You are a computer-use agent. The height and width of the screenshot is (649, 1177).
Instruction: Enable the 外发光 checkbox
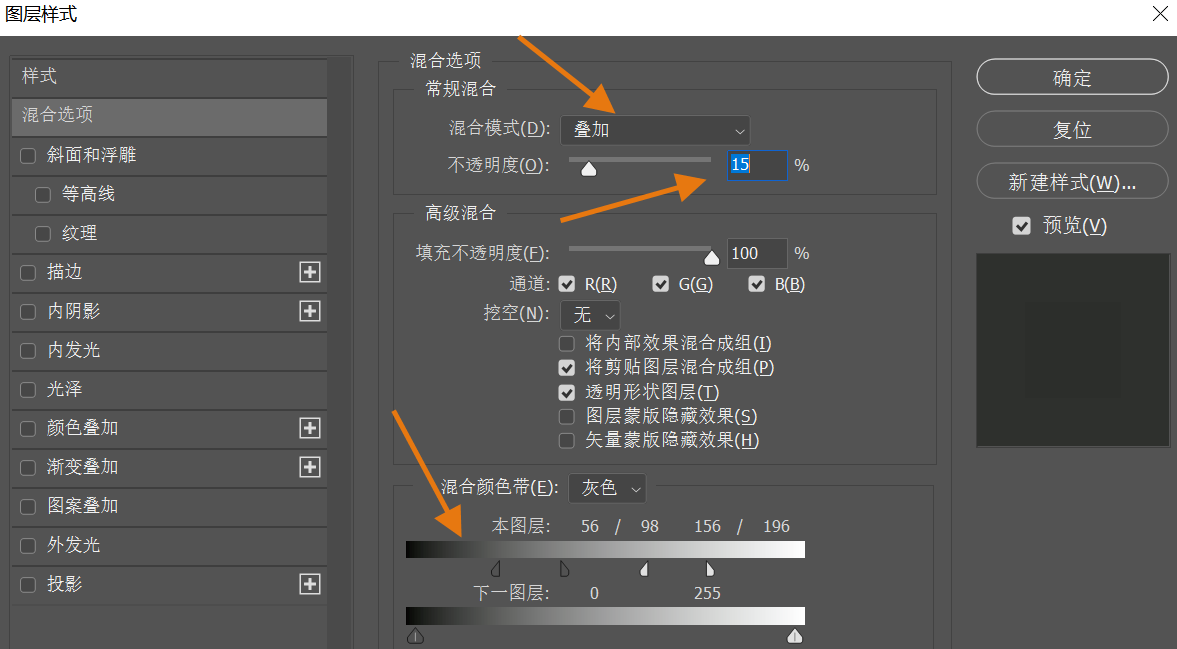tap(28, 545)
